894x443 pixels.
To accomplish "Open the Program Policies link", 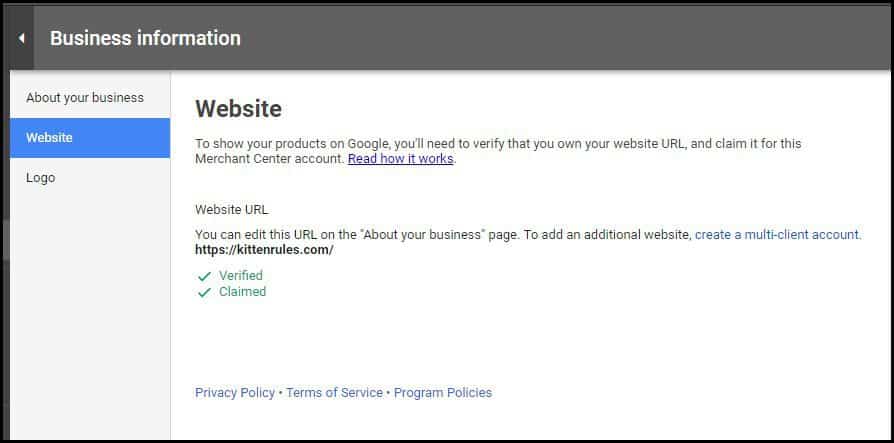I will pos(443,393).
